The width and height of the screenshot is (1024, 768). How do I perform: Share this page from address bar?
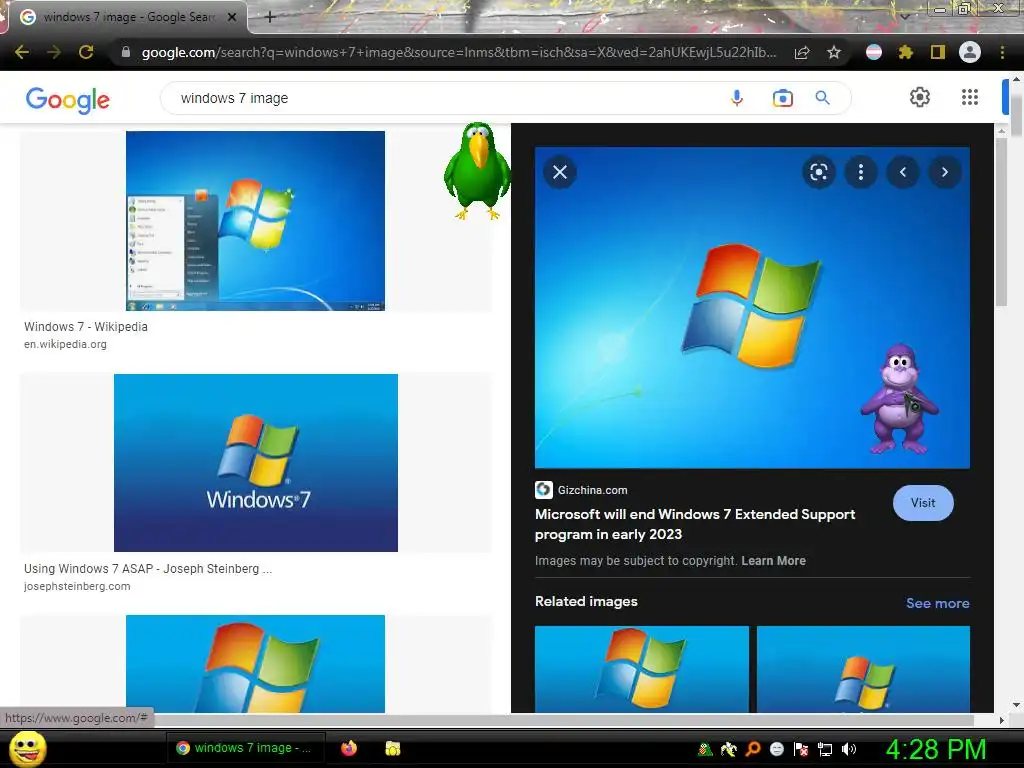coord(802,52)
